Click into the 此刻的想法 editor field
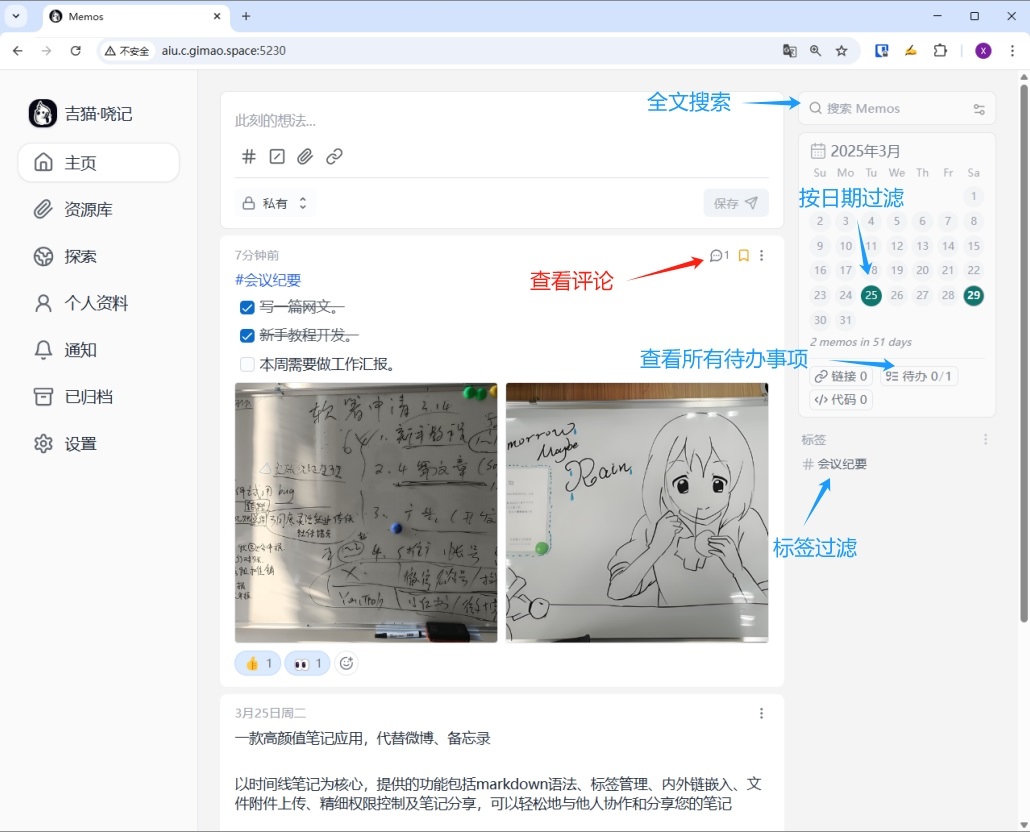Screen dimensions: 1030x832 (x=501, y=120)
